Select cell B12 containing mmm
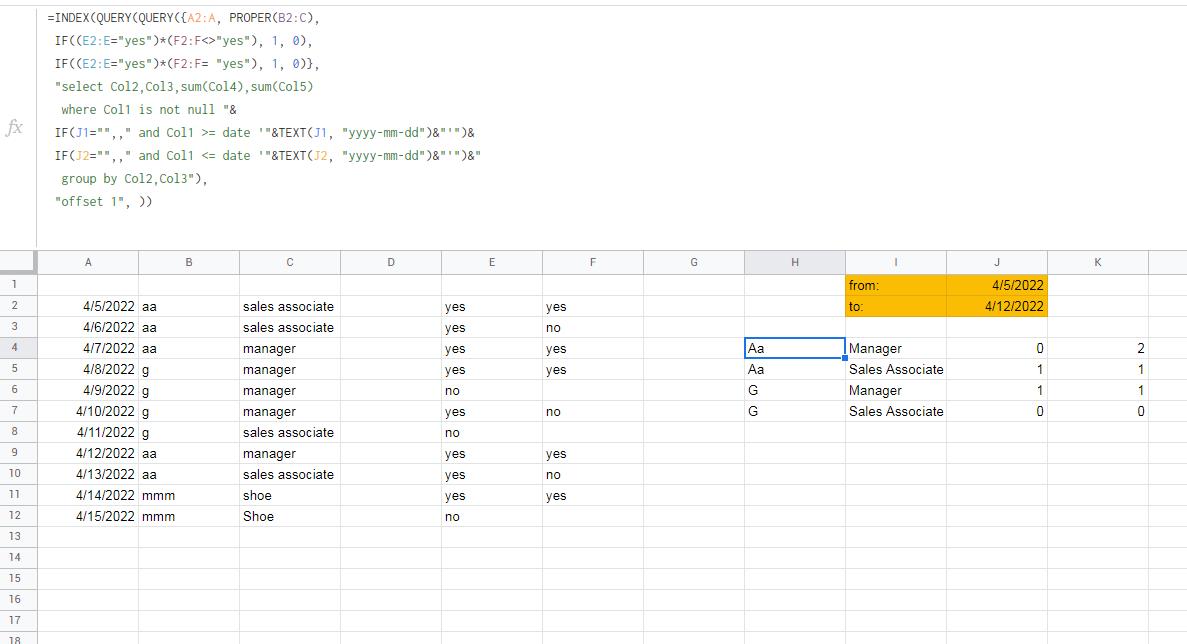Screen dimensions: 1187x644 coord(188,516)
